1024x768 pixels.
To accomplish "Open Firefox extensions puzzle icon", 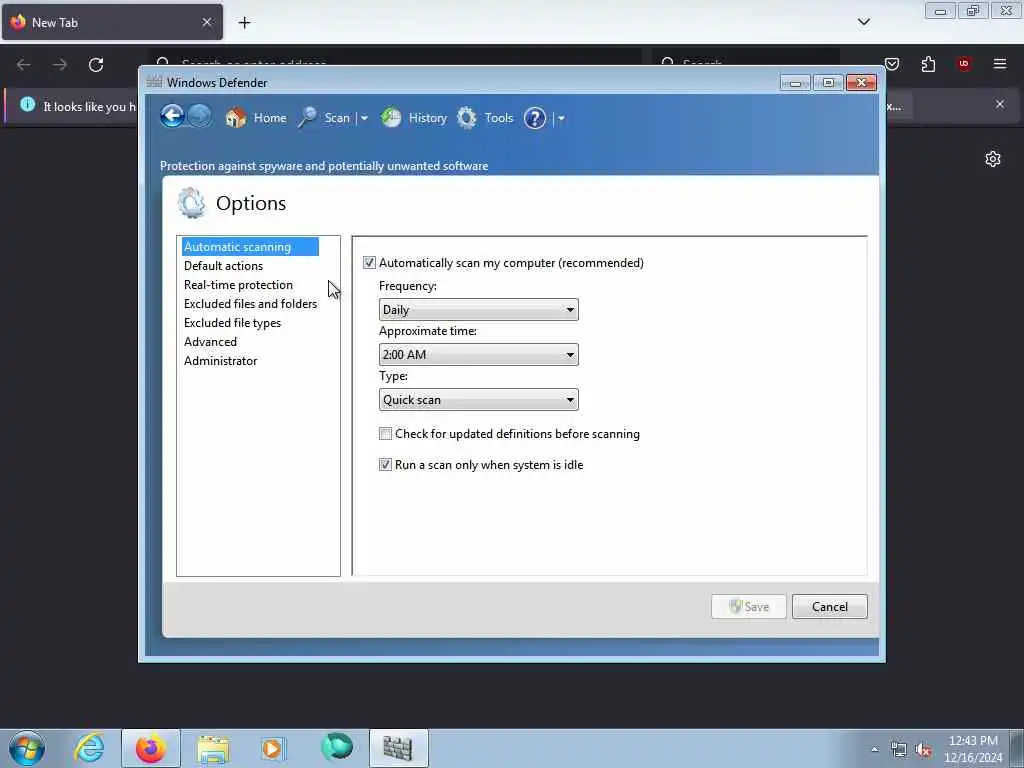I will (928, 64).
